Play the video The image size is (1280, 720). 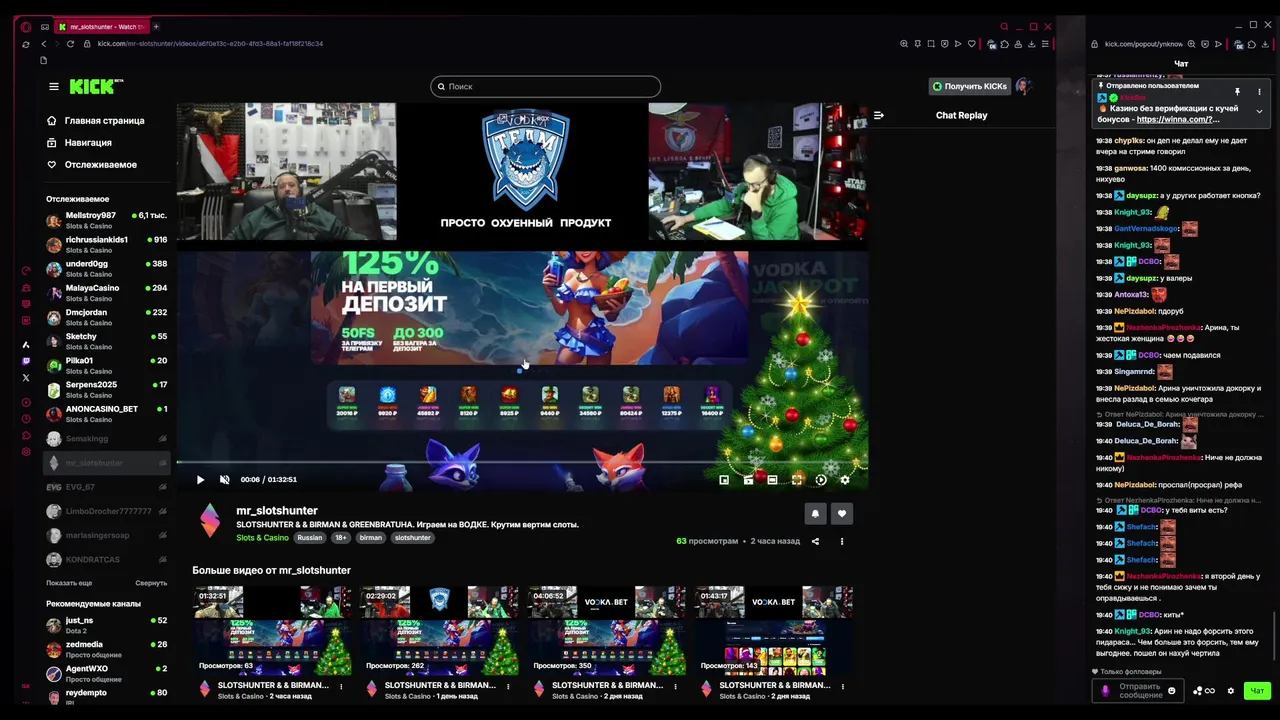point(200,480)
